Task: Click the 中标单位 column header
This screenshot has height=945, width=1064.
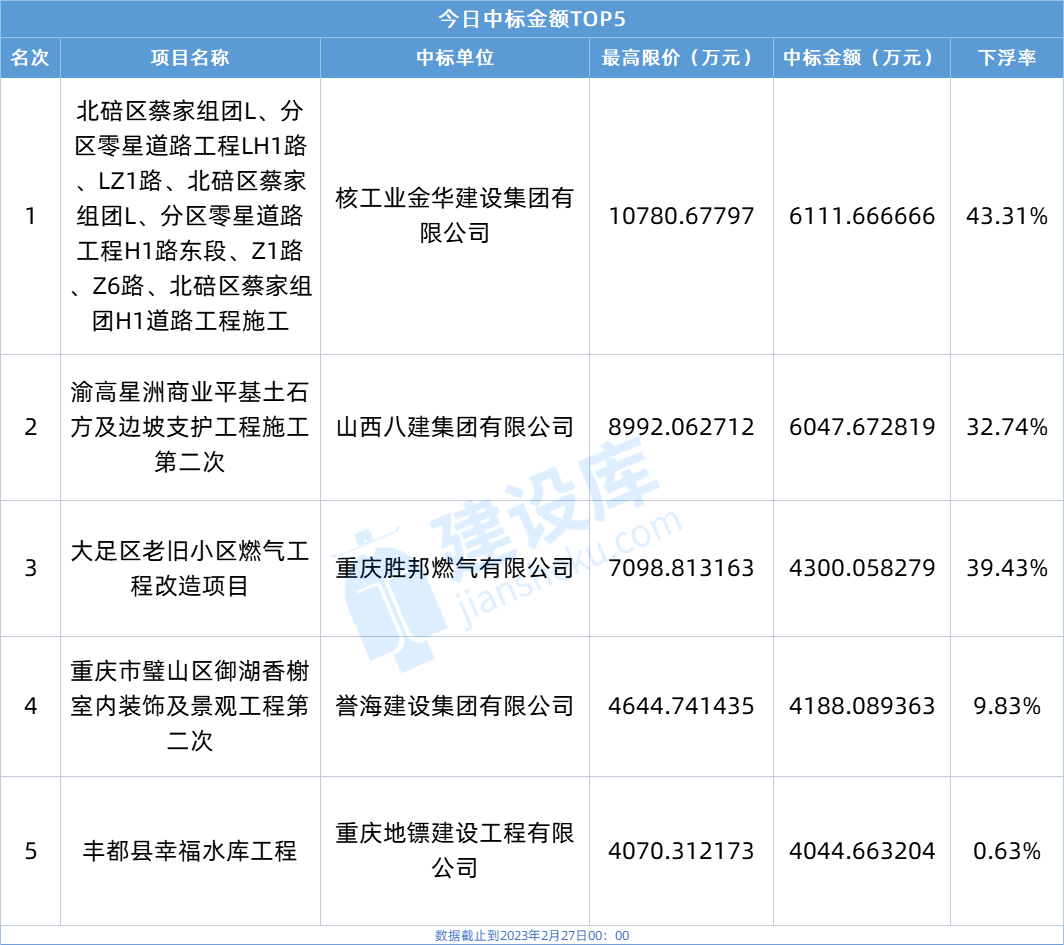Action: (455, 58)
